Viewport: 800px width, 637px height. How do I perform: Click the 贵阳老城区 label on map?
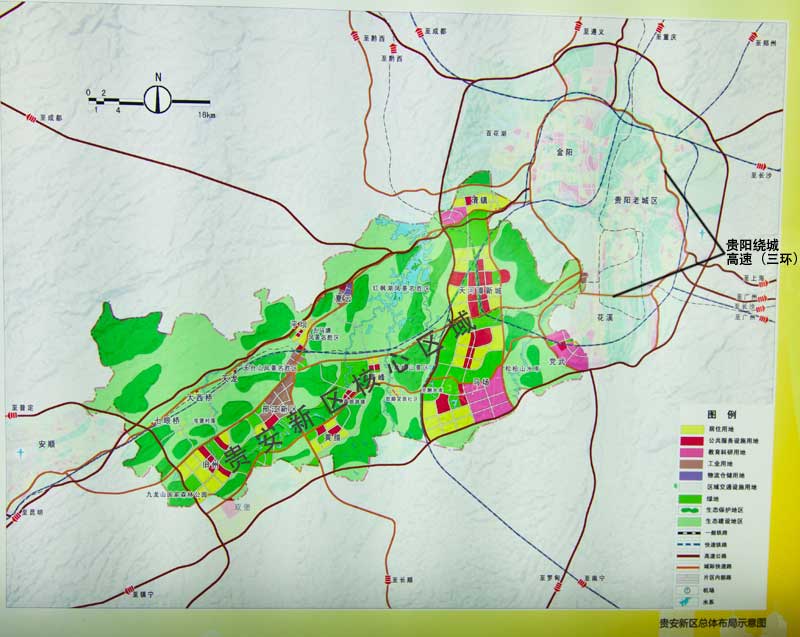click(636, 200)
